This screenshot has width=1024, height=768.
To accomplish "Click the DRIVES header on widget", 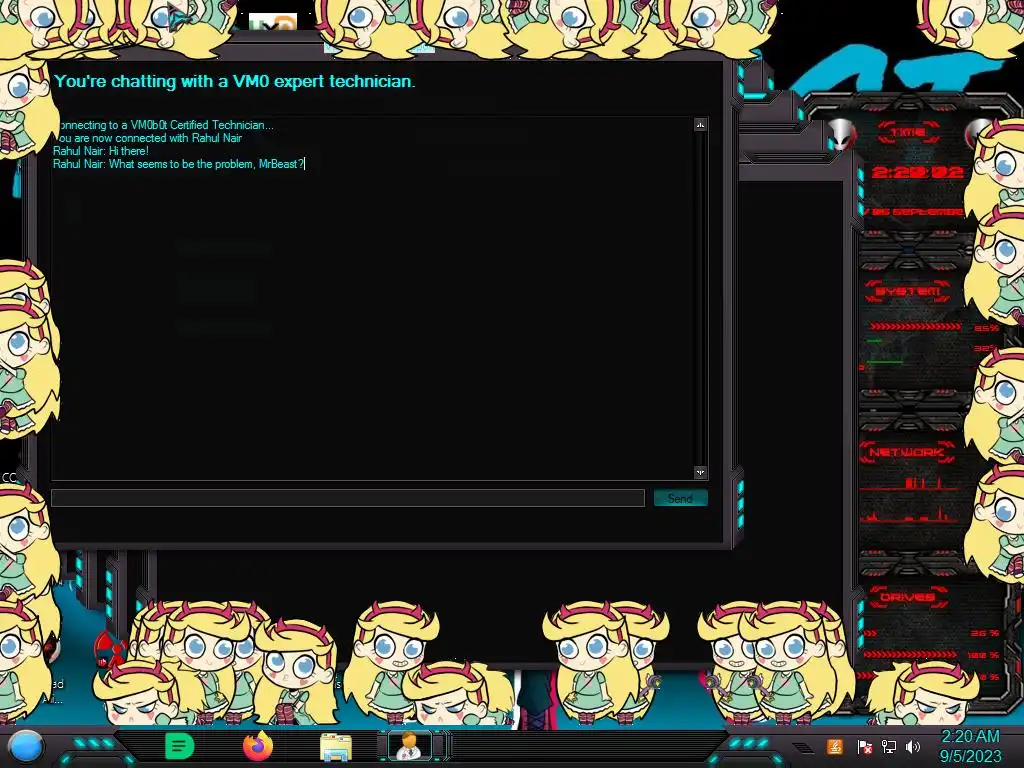I will pos(907,597).
